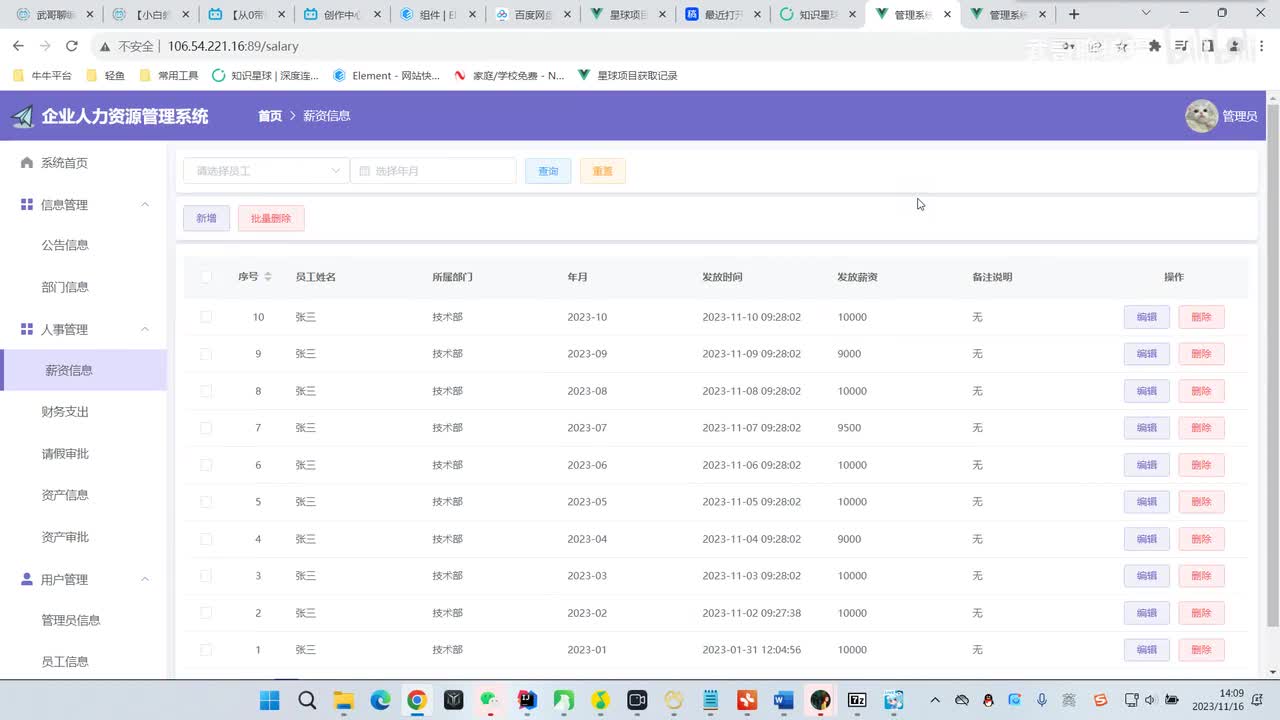Reload the page with refresh icon
The width and height of the screenshot is (1280, 720).
click(x=71, y=46)
